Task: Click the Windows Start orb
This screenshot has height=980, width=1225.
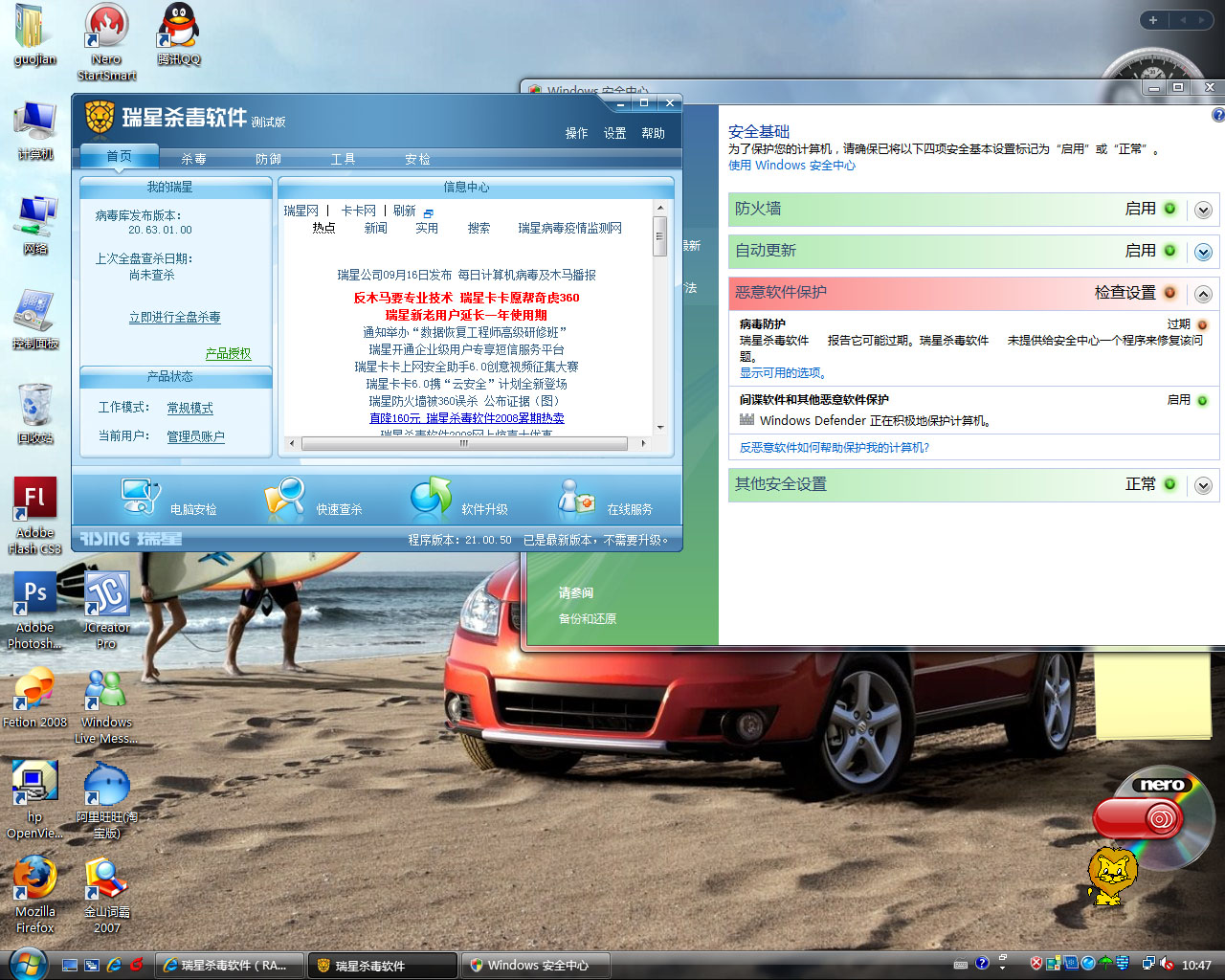Action: pyautogui.click(x=27, y=963)
